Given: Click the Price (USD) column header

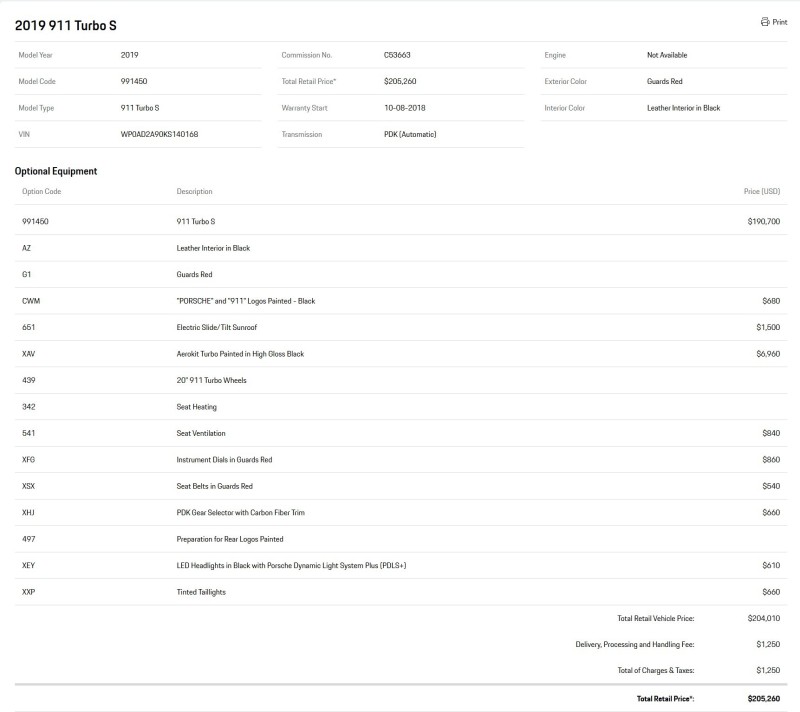Looking at the screenshot, I should (x=762, y=191).
